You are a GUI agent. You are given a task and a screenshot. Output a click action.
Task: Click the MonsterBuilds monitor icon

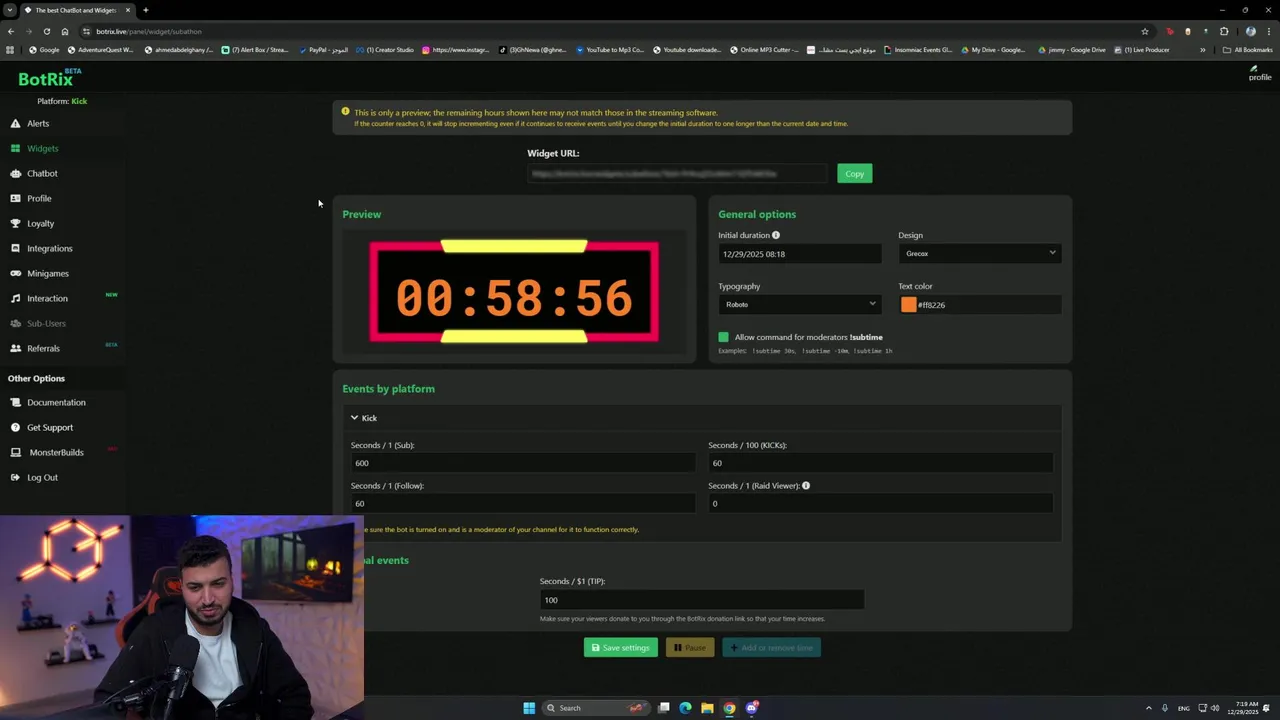tap(15, 452)
